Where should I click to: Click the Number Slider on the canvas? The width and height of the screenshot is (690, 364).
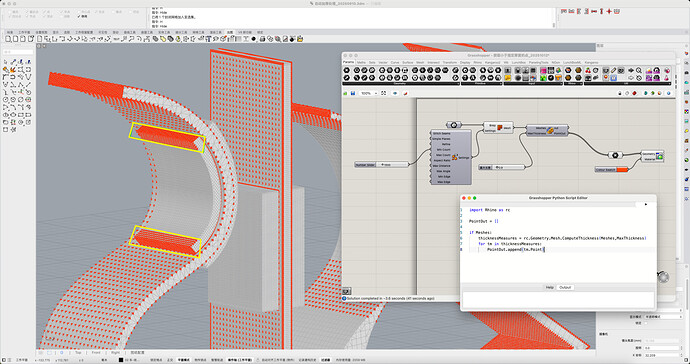382,165
